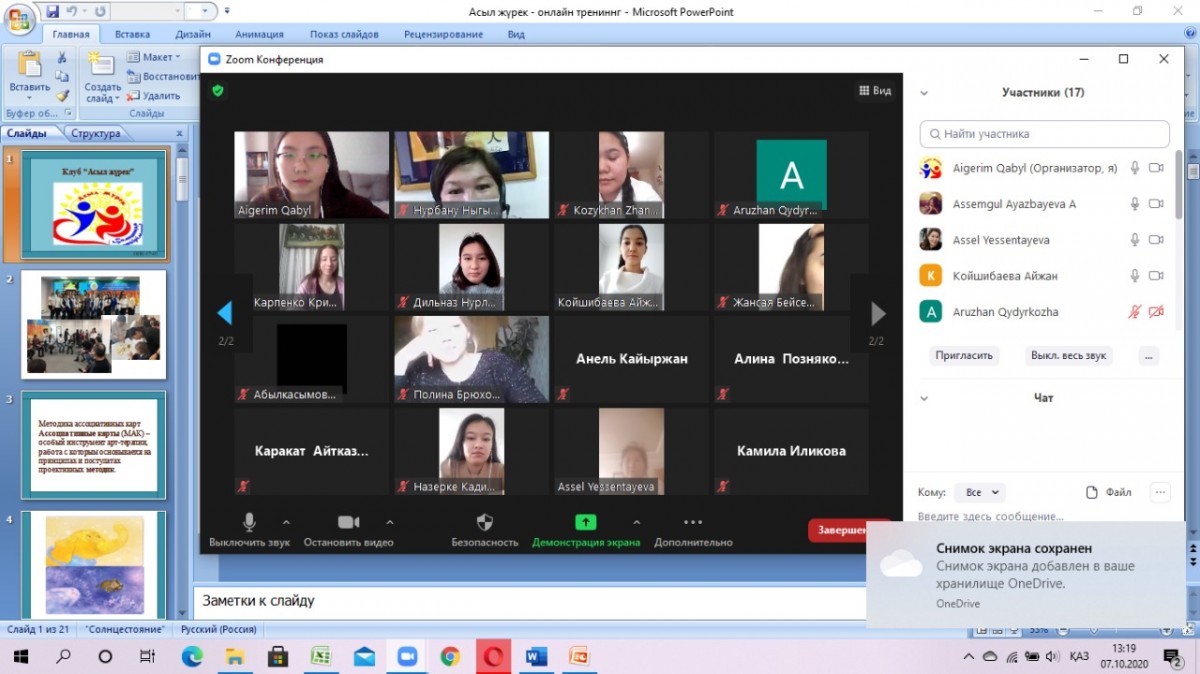The image size is (1200, 674).
Task: Collapse the Participants panel chevron
Action: [924, 93]
